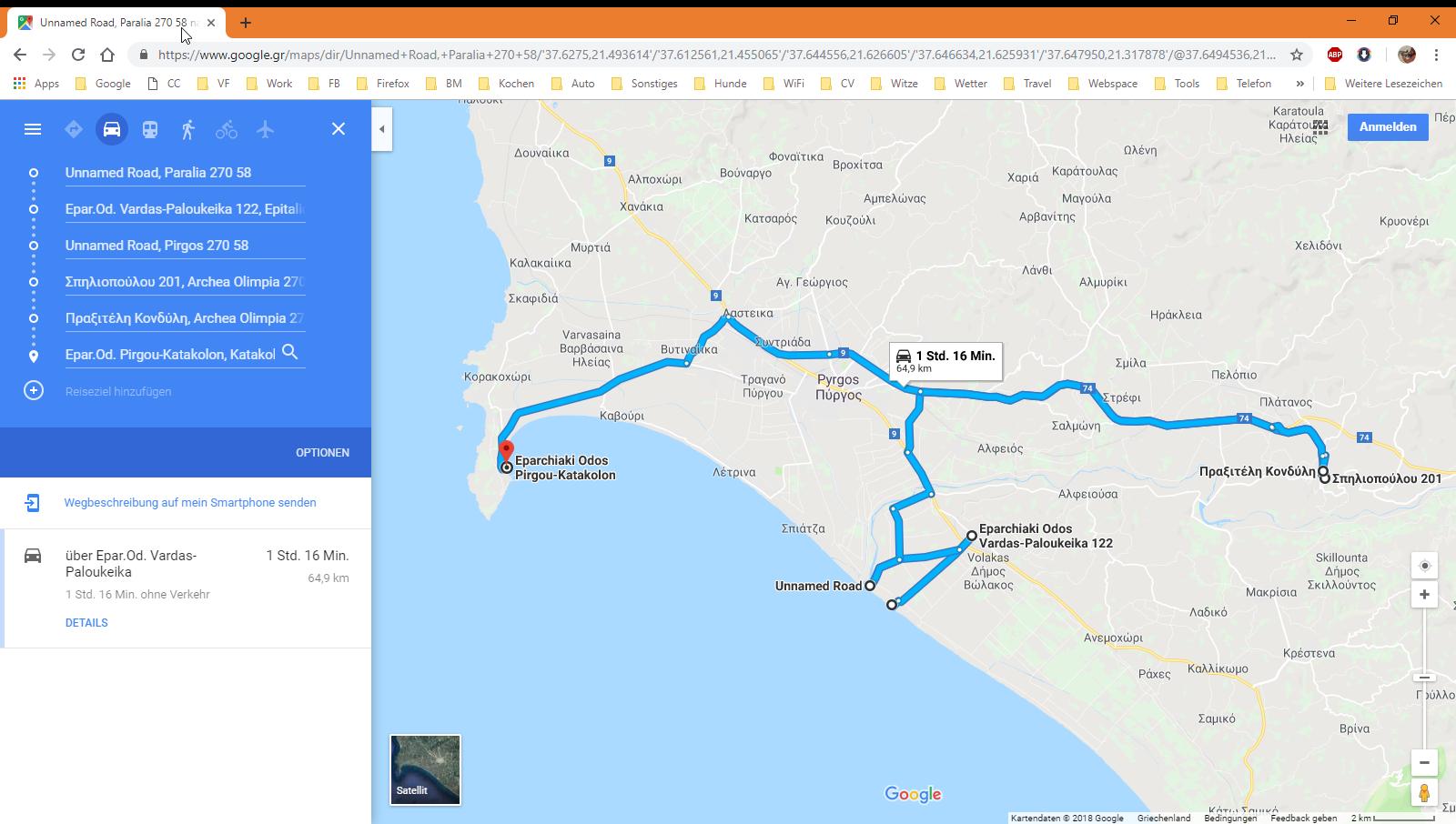Click the Anmelden sign-in button
This screenshot has height=824, width=1456.
tap(1388, 127)
